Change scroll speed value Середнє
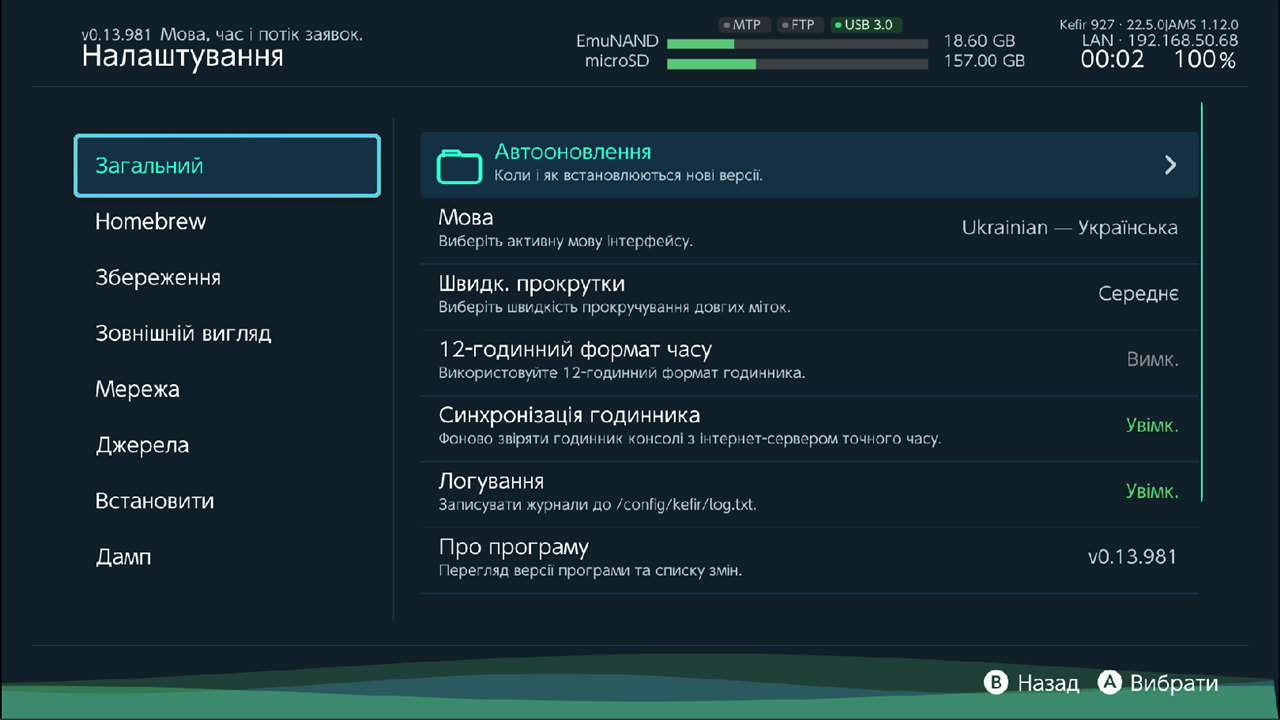This screenshot has width=1280, height=720. (x=1138, y=294)
